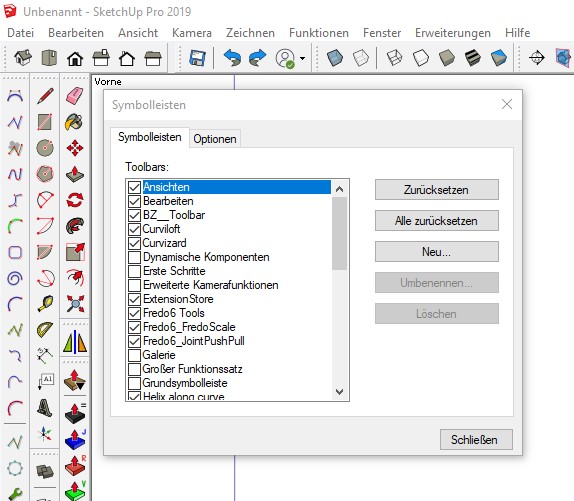Select the Paint Bucket tool

(75, 122)
